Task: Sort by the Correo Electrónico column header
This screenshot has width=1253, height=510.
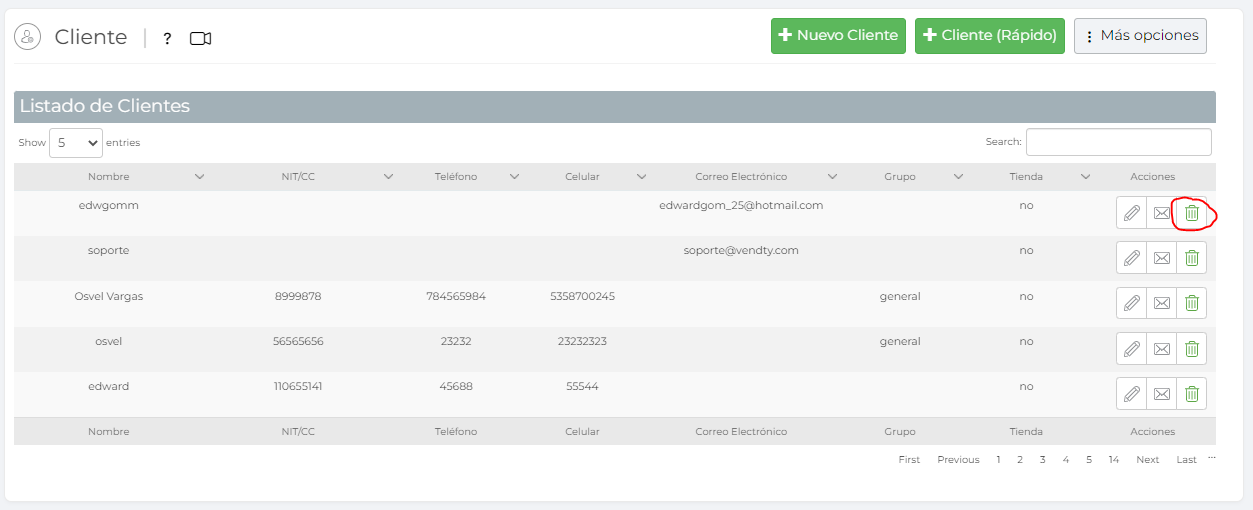Action: click(x=741, y=177)
